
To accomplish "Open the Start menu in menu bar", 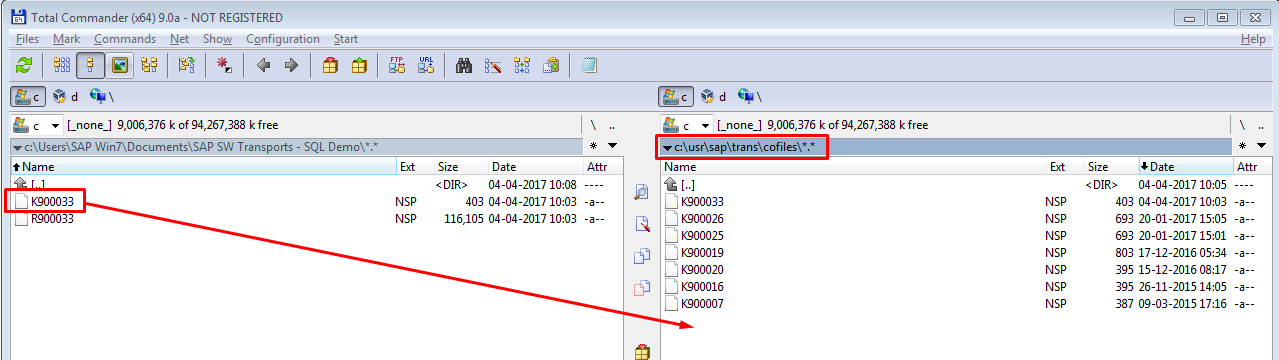I will point(346,39).
